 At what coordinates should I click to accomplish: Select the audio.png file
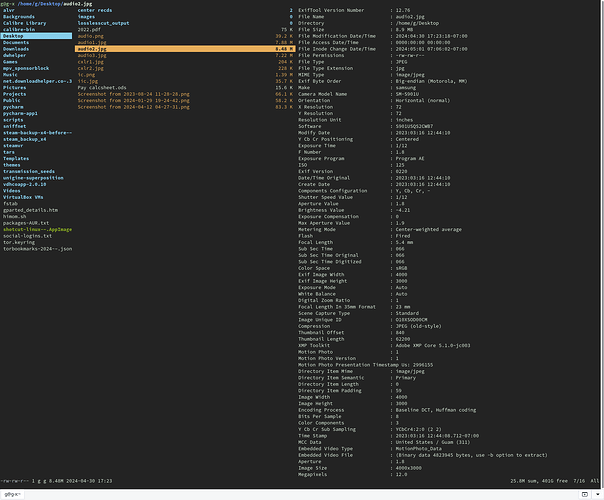91,36
